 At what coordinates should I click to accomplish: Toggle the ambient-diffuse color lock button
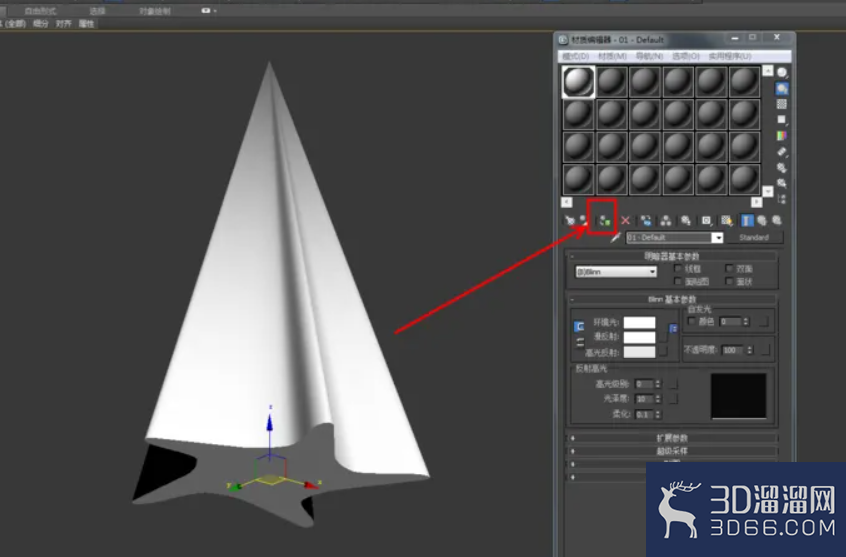pyautogui.click(x=579, y=327)
